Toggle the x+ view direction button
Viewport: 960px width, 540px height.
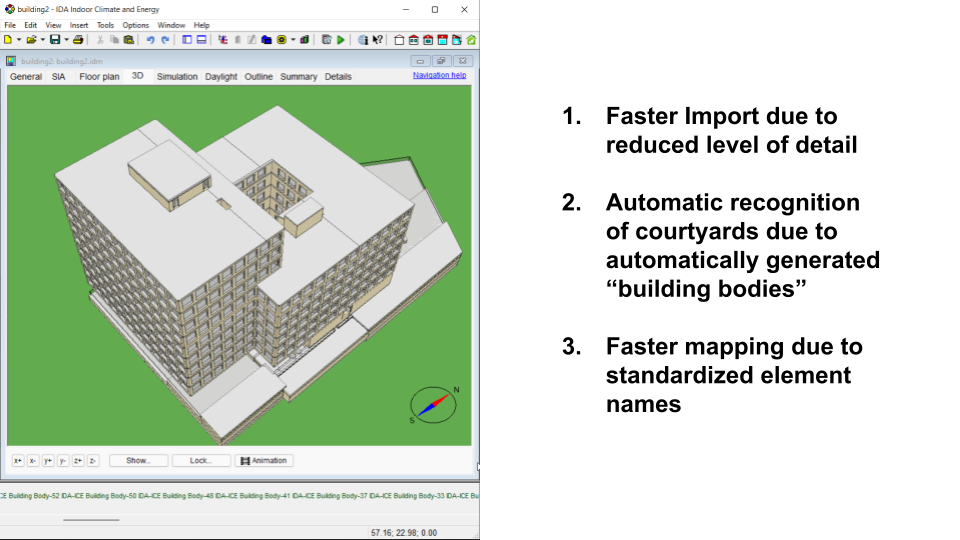tap(18, 461)
